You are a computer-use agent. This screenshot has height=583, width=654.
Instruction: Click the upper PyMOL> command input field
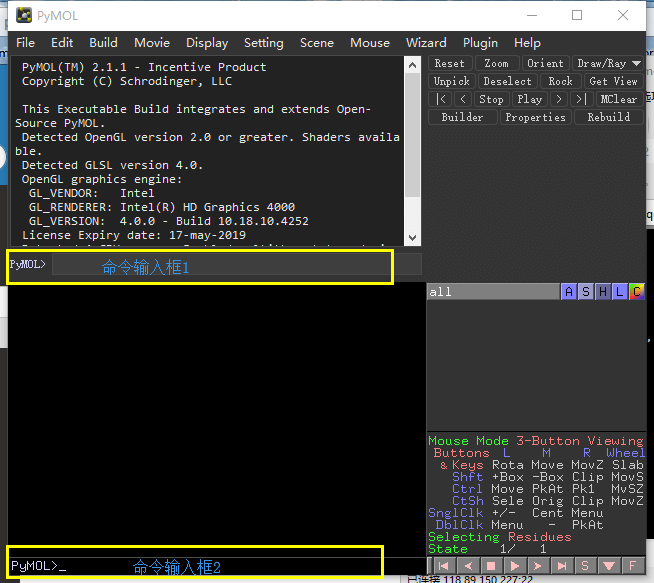point(236,265)
